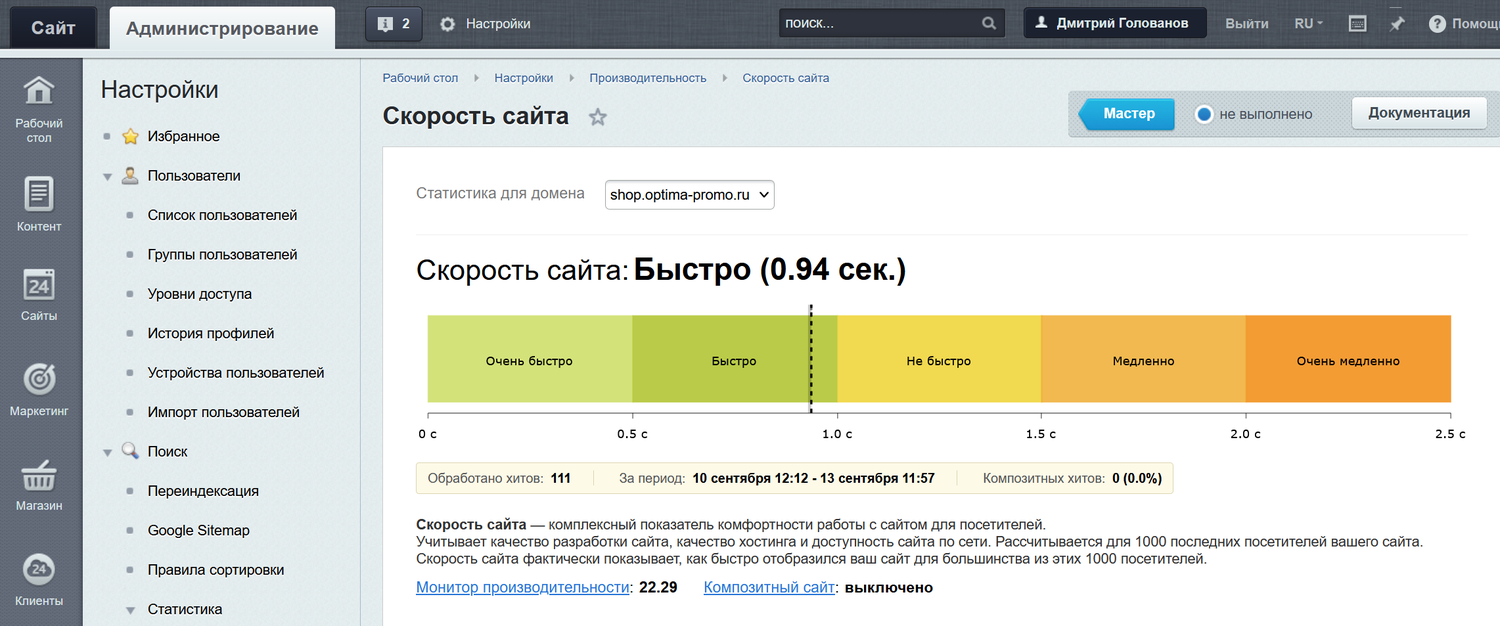Screen dimensions: 1500x626
Task: Click the Очень быстро speed segment
Action: tap(530, 360)
